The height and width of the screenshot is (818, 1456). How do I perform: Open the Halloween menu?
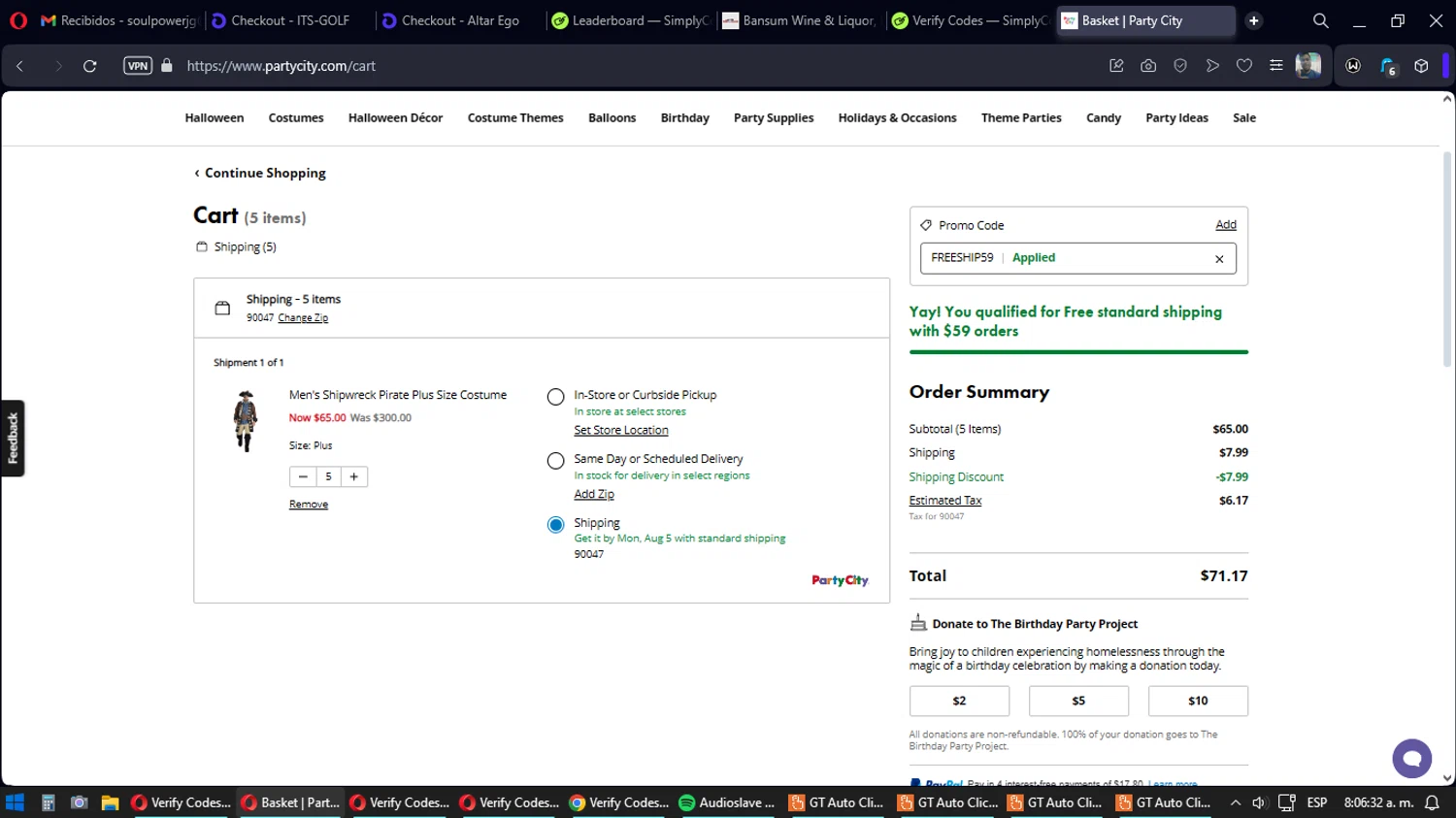point(215,118)
